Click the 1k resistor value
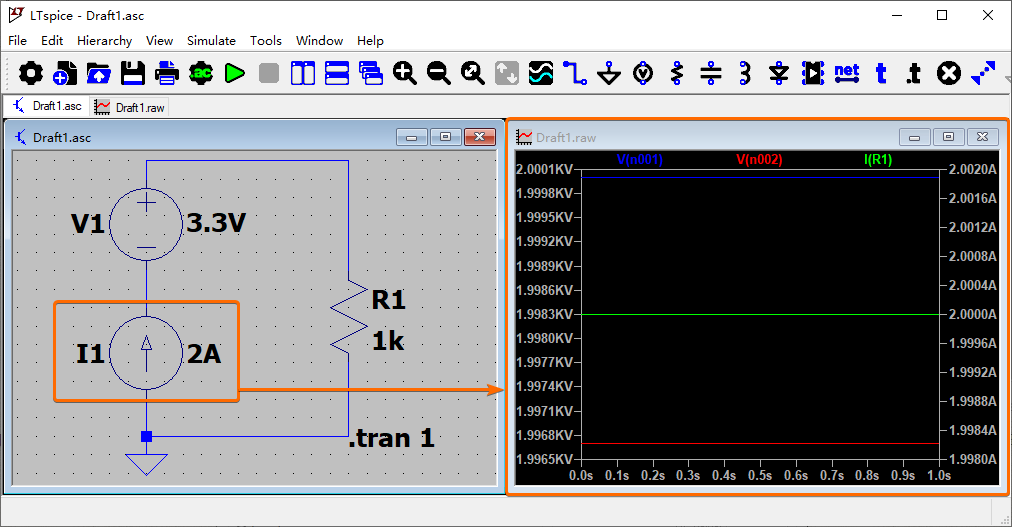Viewport: 1012px width, 527px height. (x=388, y=341)
